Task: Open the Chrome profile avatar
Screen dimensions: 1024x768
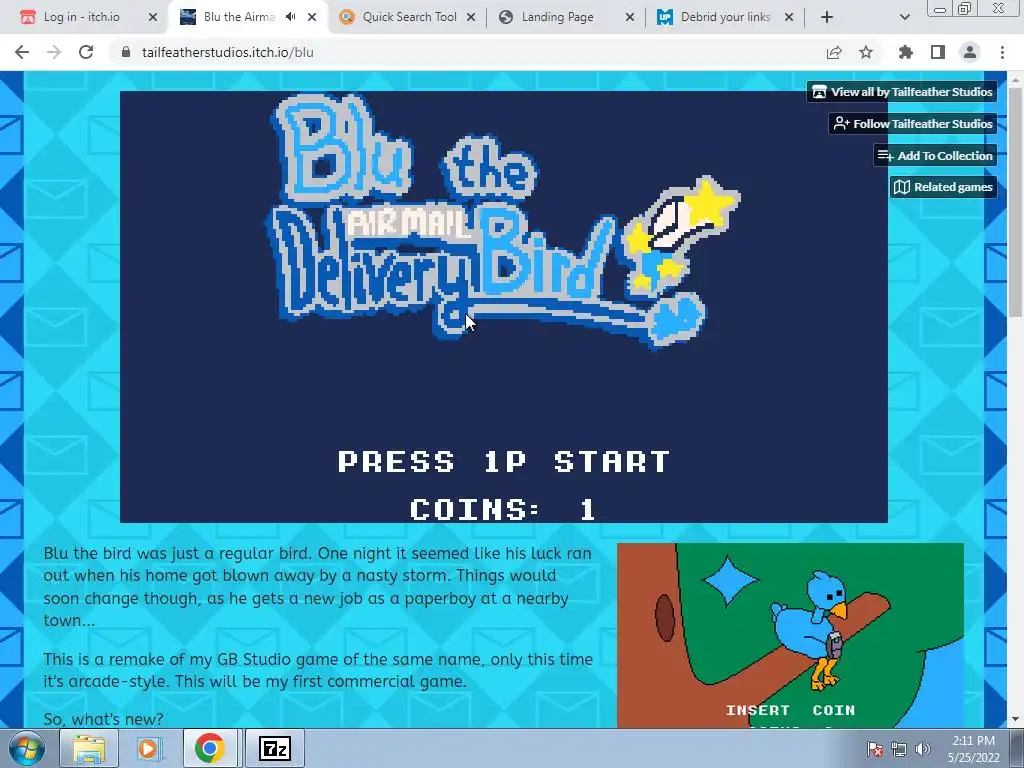Action: point(970,52)
